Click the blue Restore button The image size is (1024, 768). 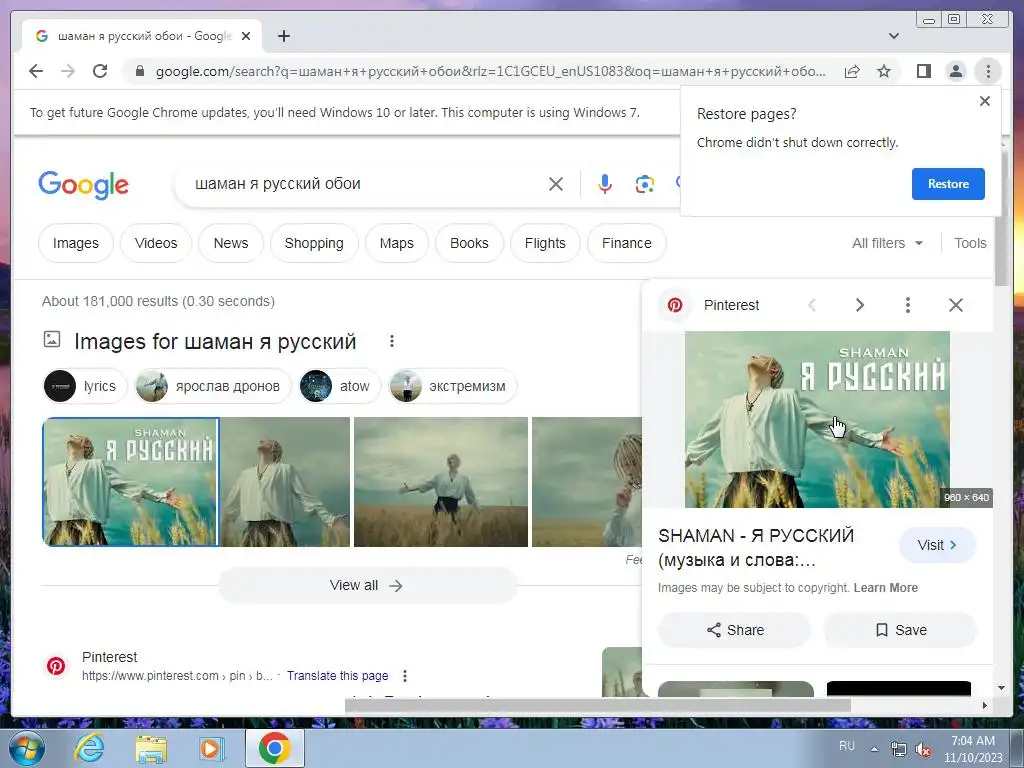pos(948,184)
